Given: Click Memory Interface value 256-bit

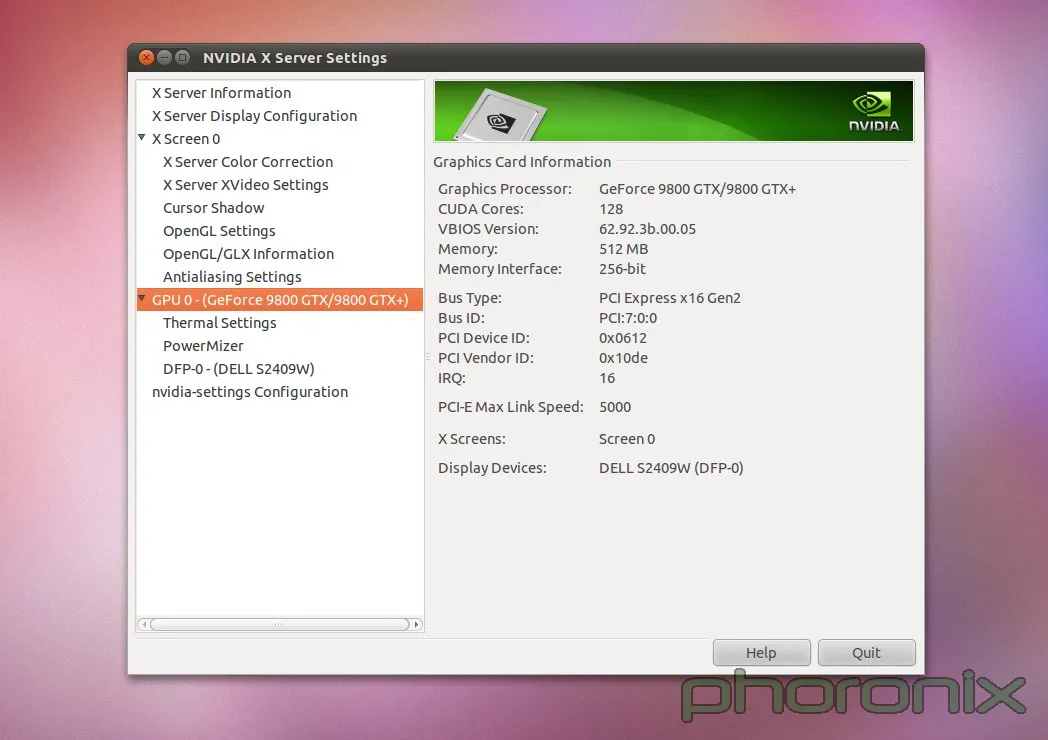Looking at the screenshot, I should [622, 269].
